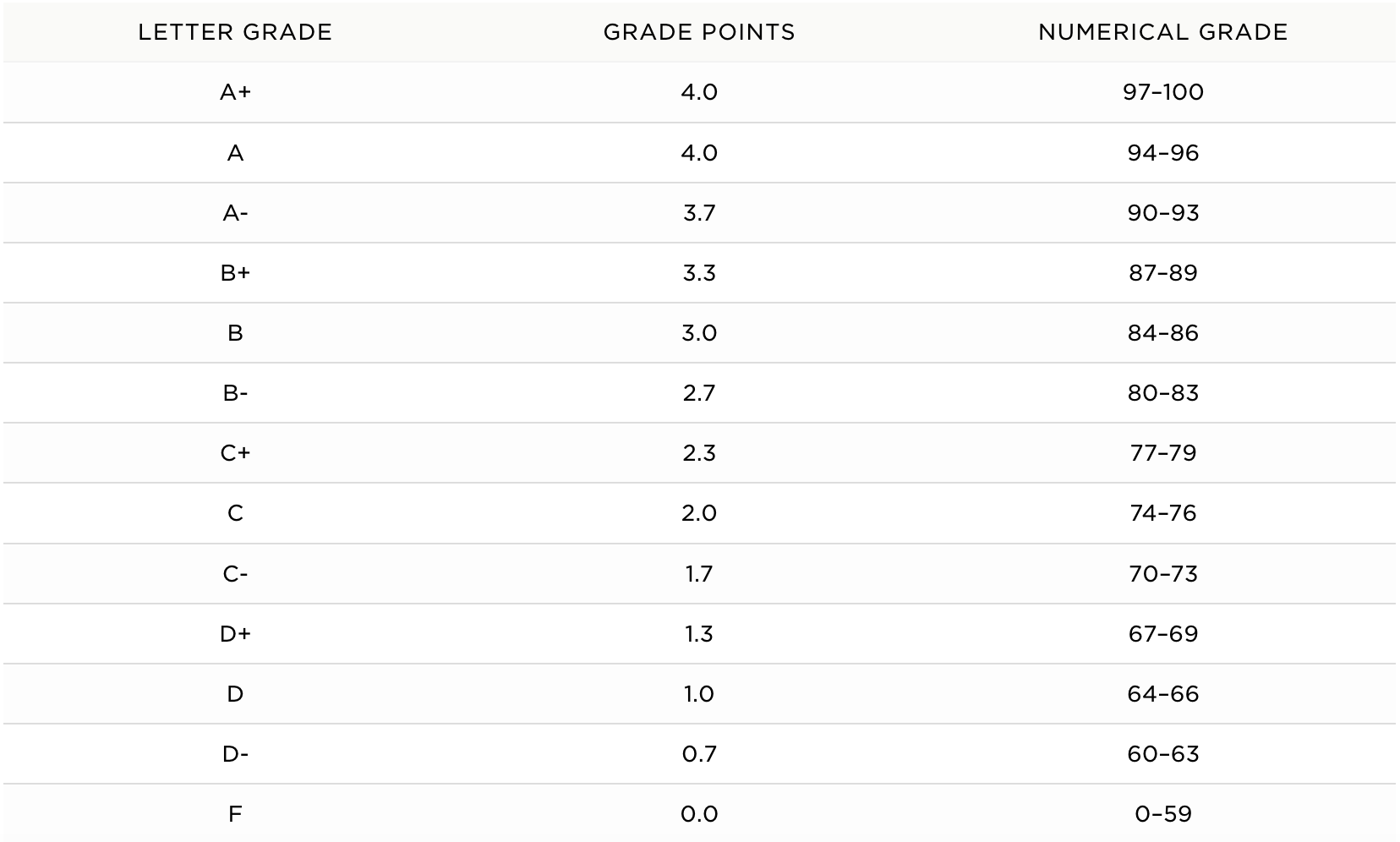
Task: Select the 94–96 numerical range cell
Action: pos(1162,153)
